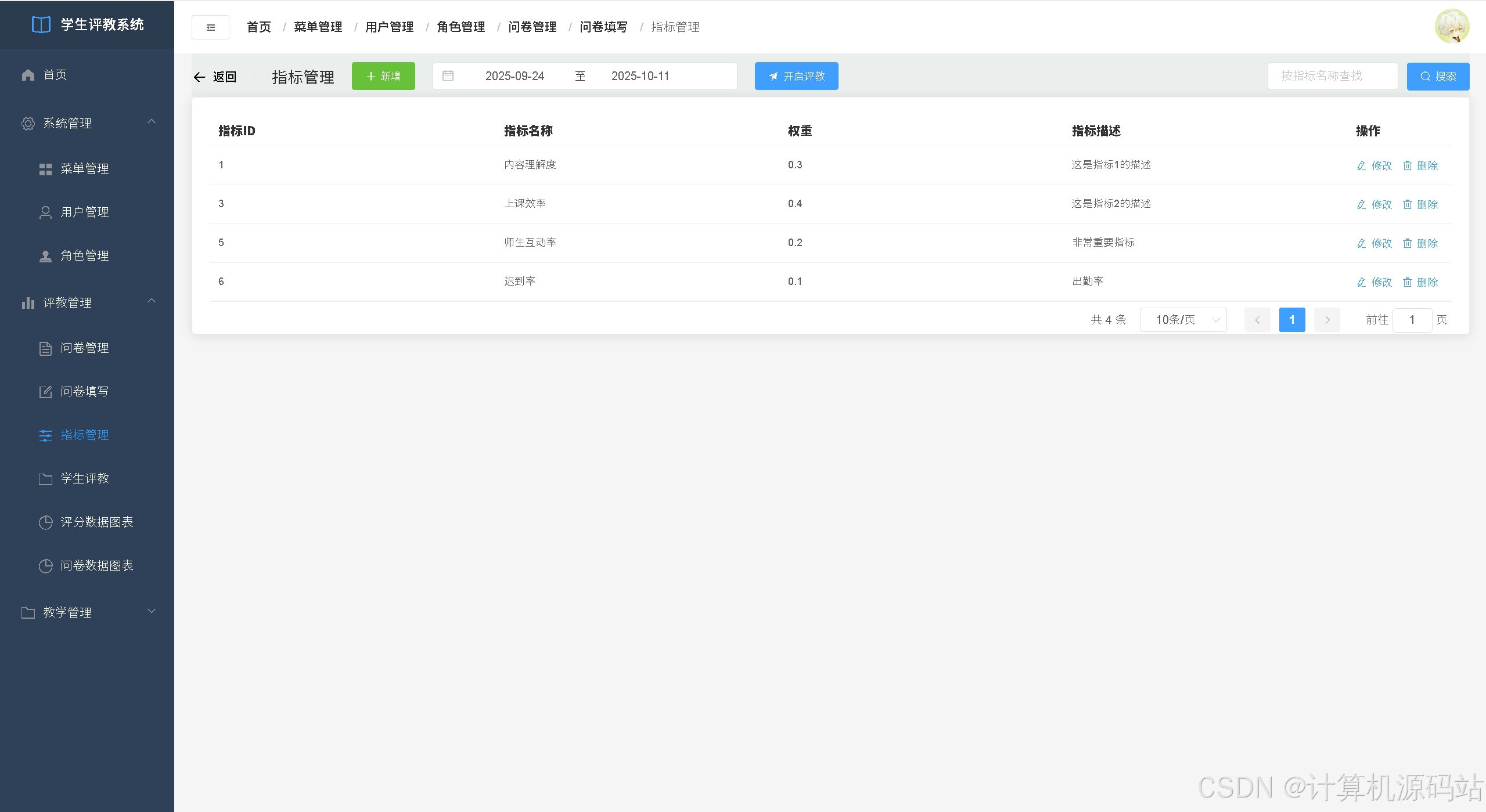Viewport: 1486px width, 812px height.
Task: Open 问卷管理 in the breadcrumb
Action: point(532,27)
